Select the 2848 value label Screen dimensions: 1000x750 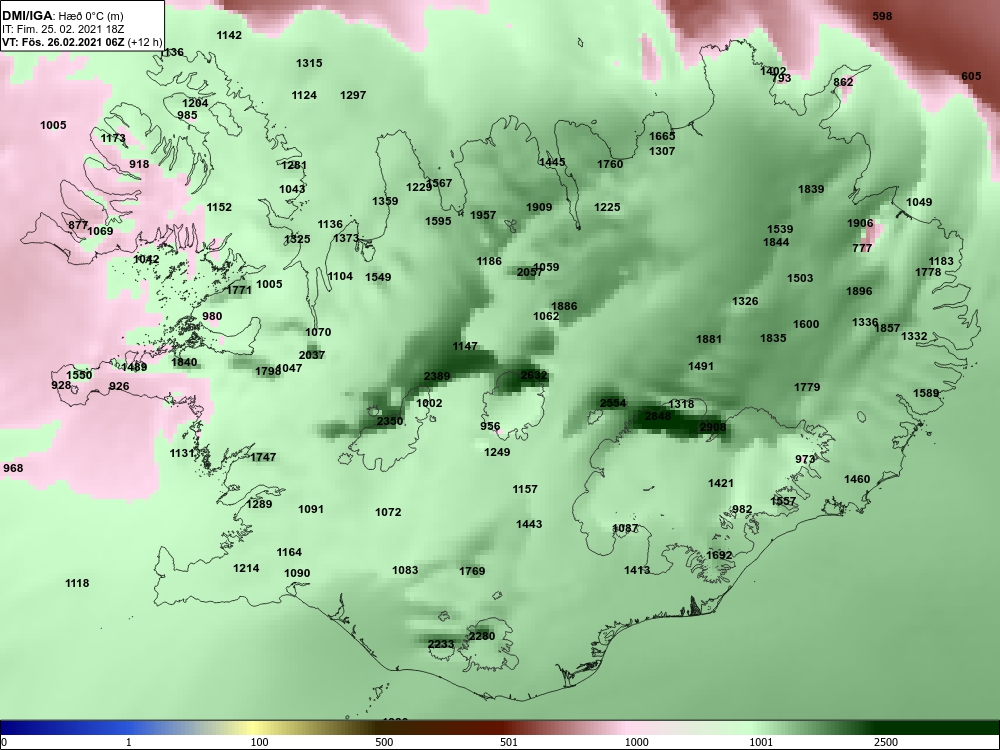(658, 416)
